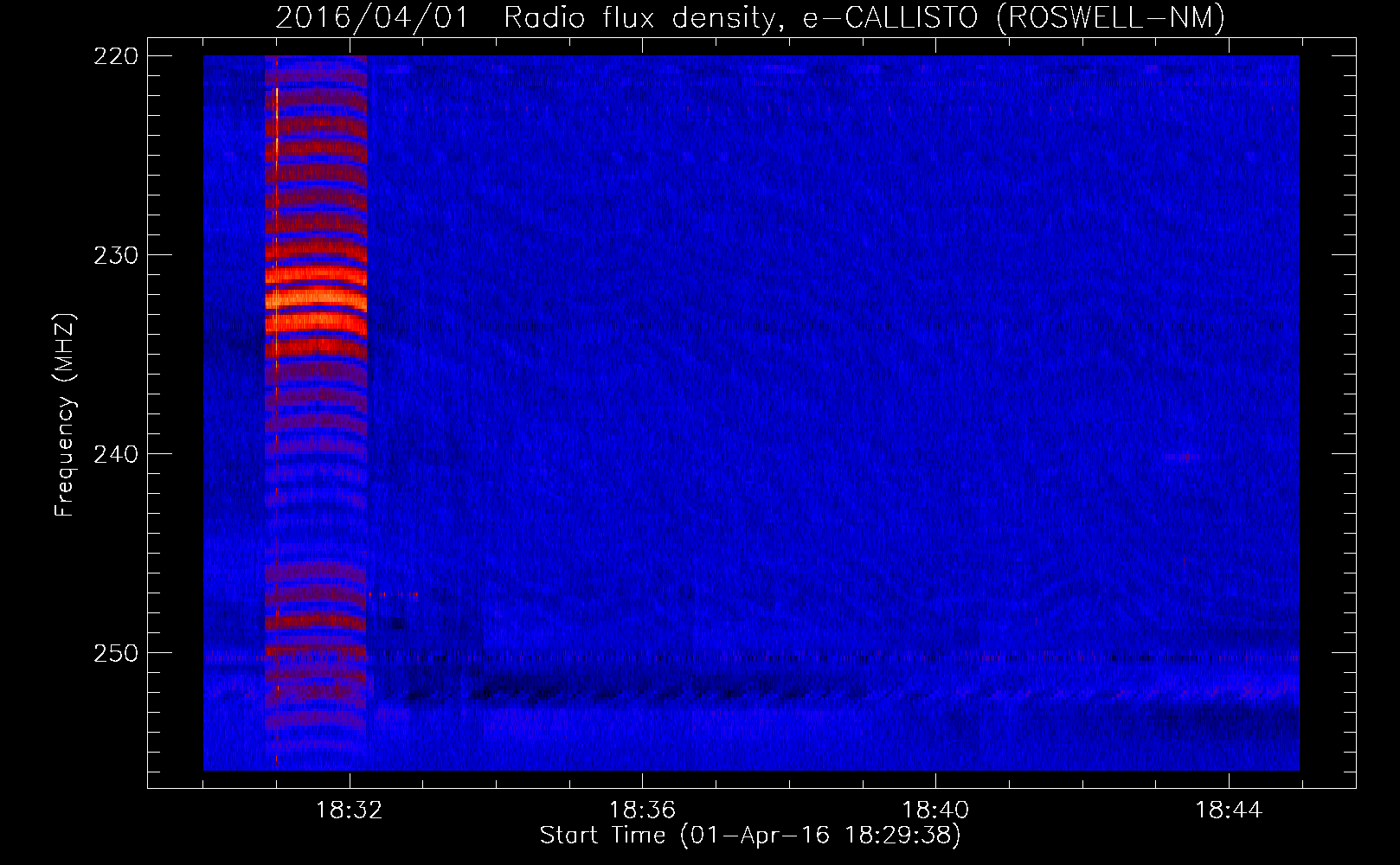Click the Frequency (MHZ) axis title
This screenshot has width=1400, height=865.
click(65, 415)
